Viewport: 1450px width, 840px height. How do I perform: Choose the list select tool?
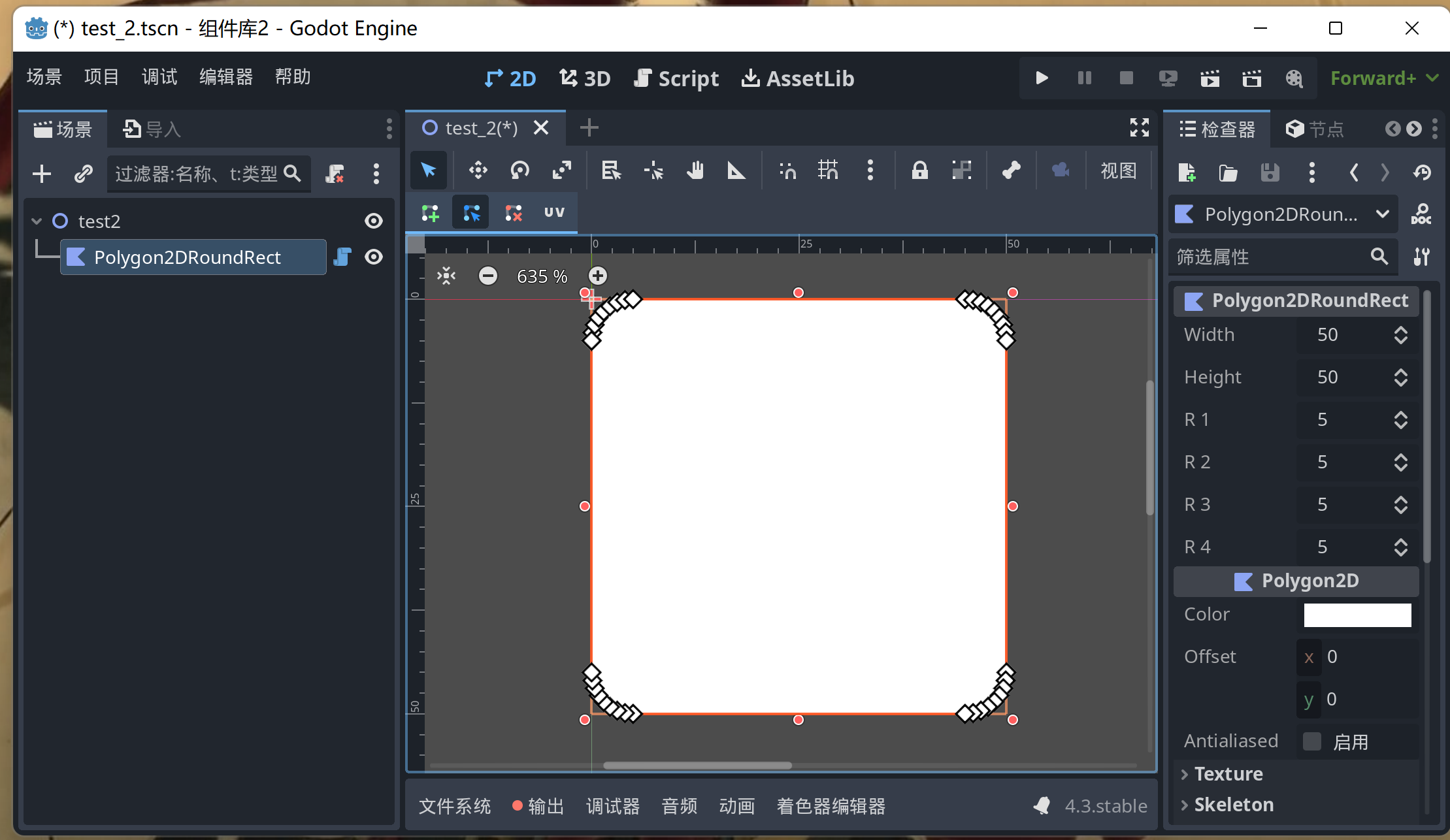612,171
